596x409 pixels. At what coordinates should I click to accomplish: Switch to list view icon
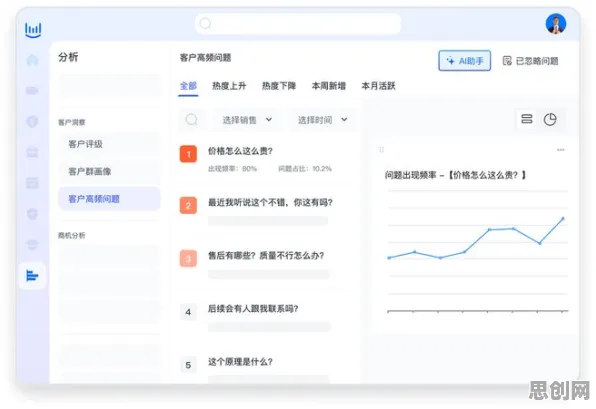click(527, 119)
